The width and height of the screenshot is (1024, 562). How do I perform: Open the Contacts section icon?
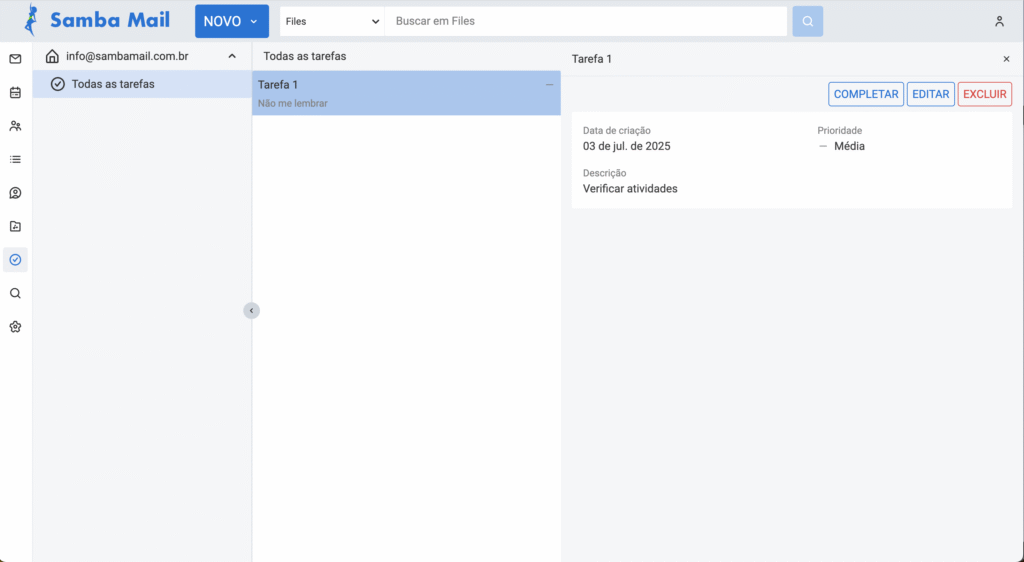(x=15, y=126)
